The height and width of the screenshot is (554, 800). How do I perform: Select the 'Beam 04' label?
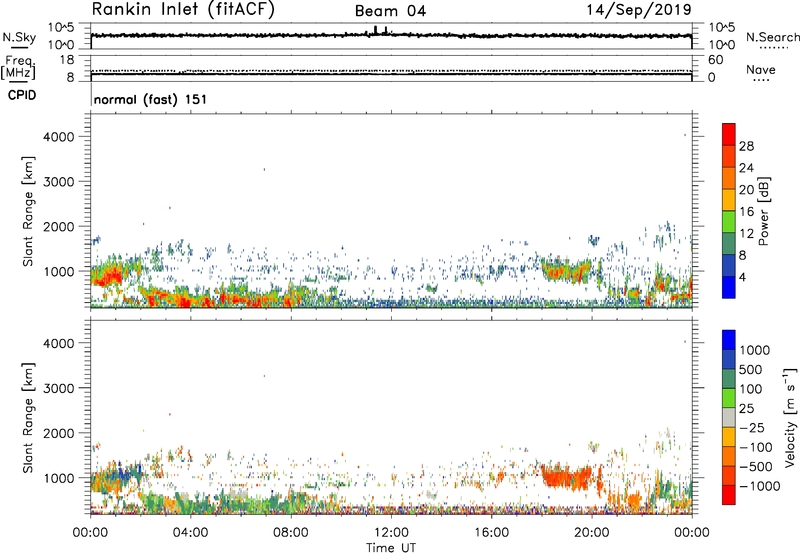[390, 11]
